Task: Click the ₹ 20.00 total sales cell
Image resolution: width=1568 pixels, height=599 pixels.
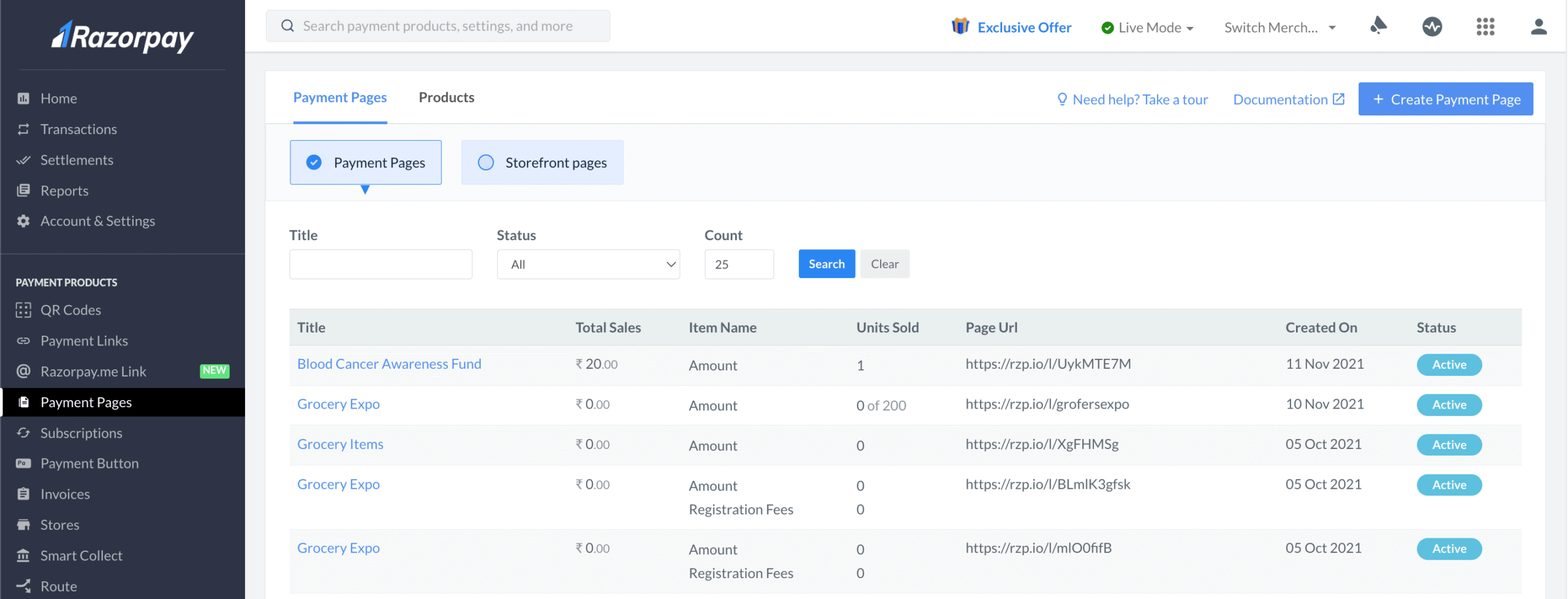Action: point(596,364)
